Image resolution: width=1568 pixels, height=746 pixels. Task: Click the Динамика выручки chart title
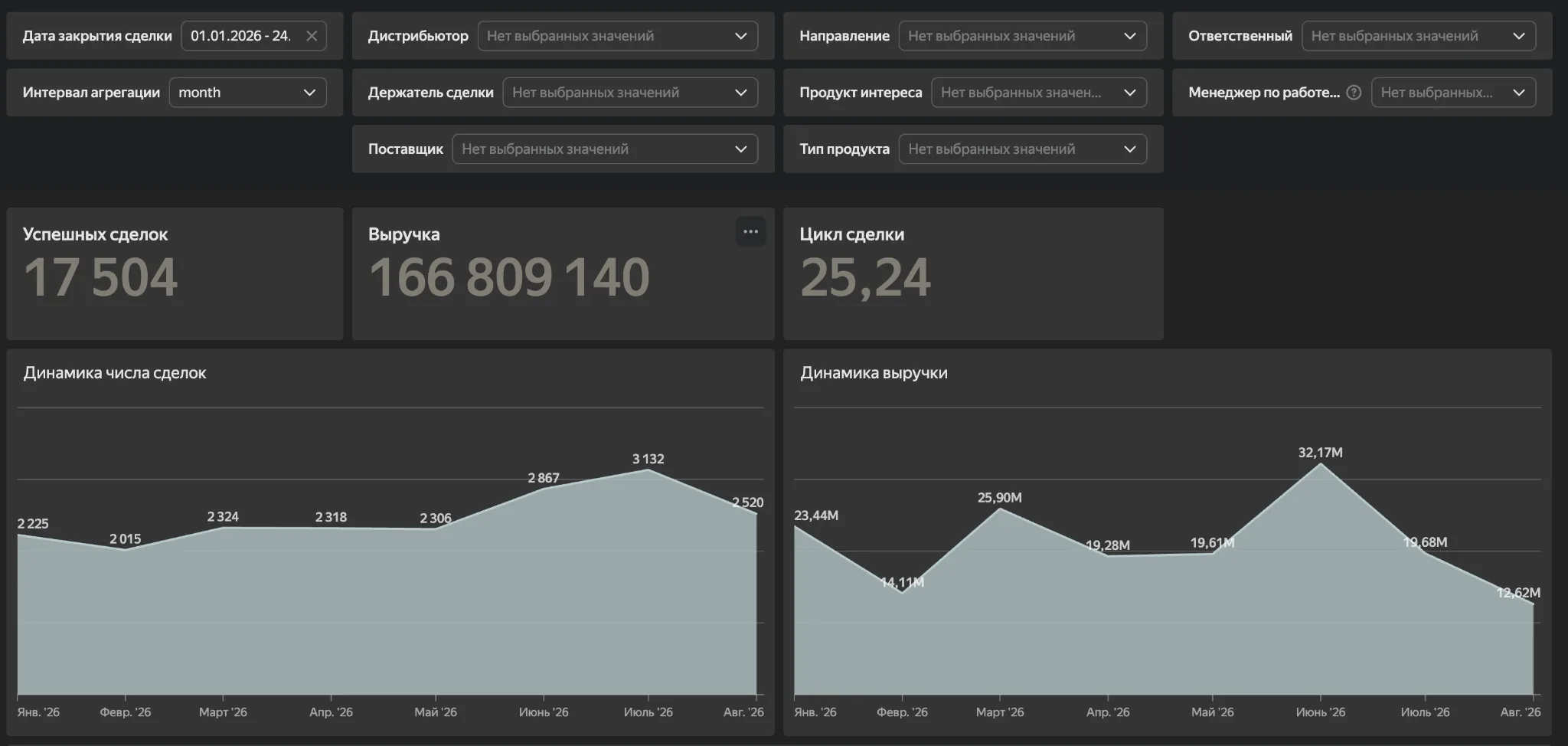pyautogui.click(x=874, y=373)
